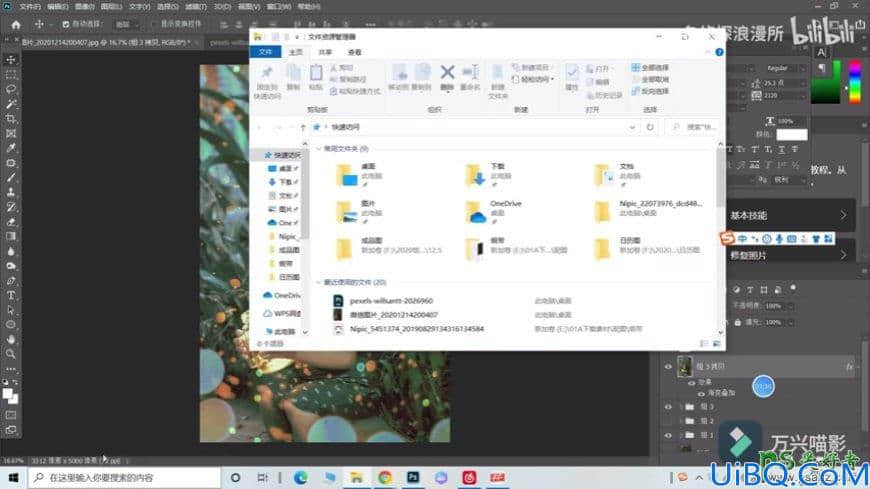Click the Windows taskbar search box

pyautogui.click(x=124, y=477)
